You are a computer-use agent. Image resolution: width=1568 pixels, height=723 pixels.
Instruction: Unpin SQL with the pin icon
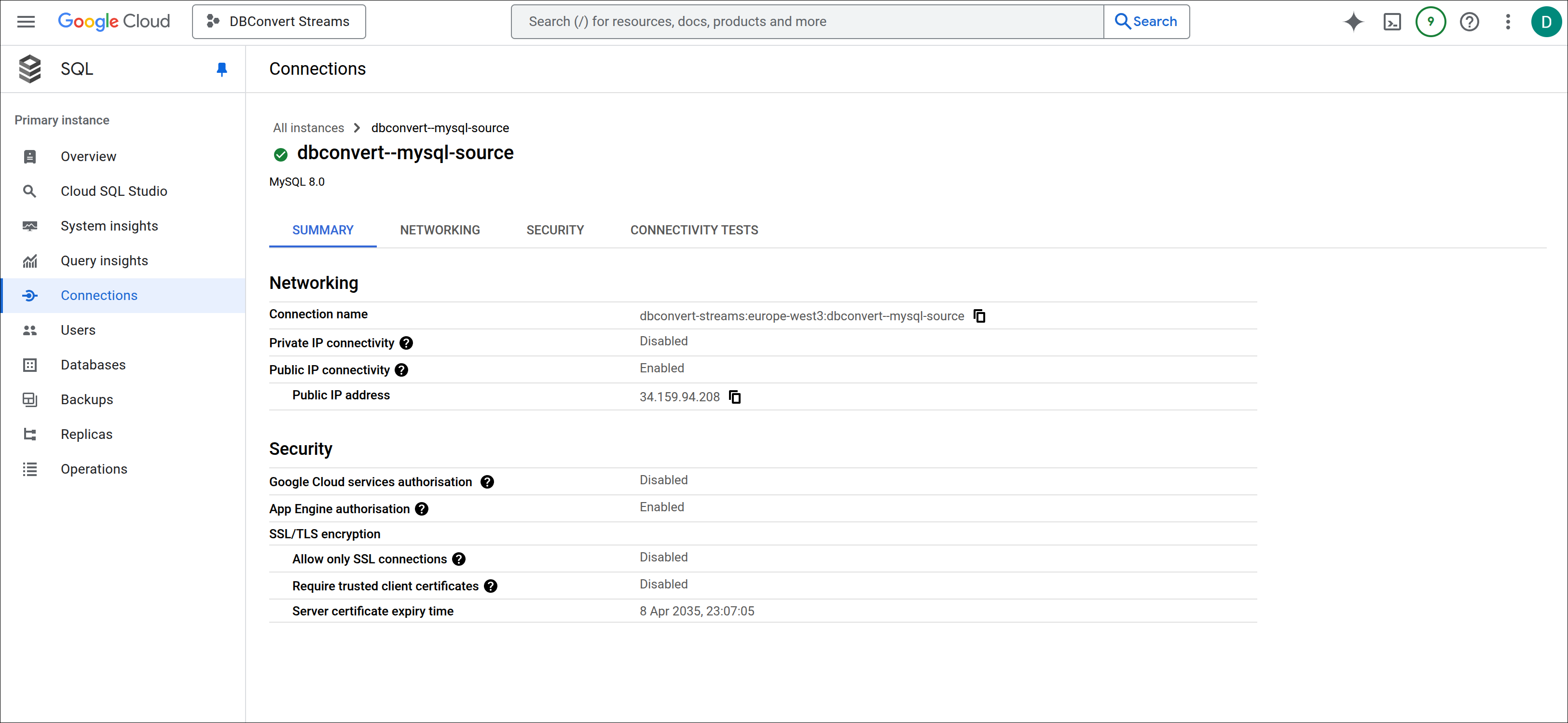click(x=221, y=69)
